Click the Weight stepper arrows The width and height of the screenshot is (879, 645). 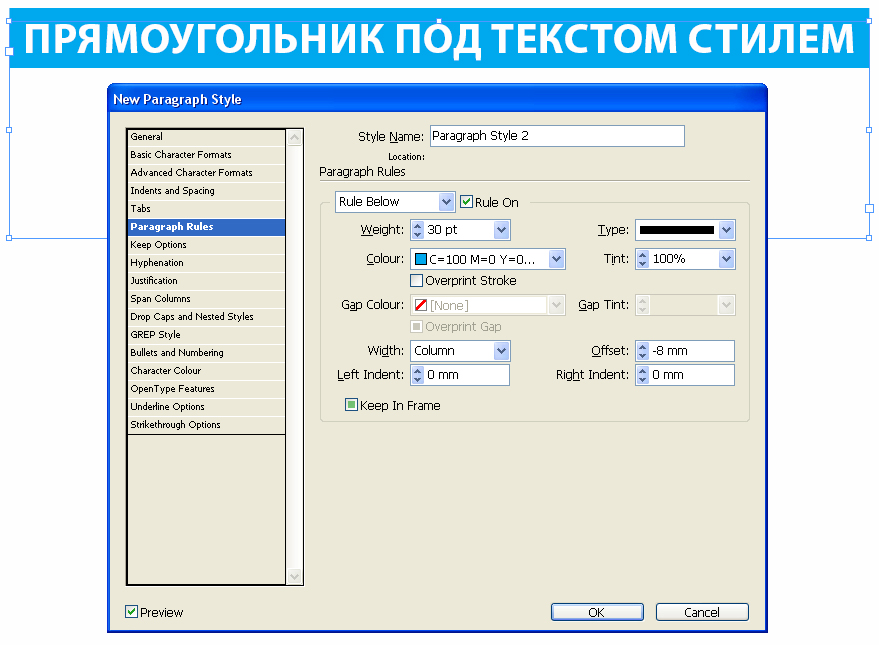418,230
